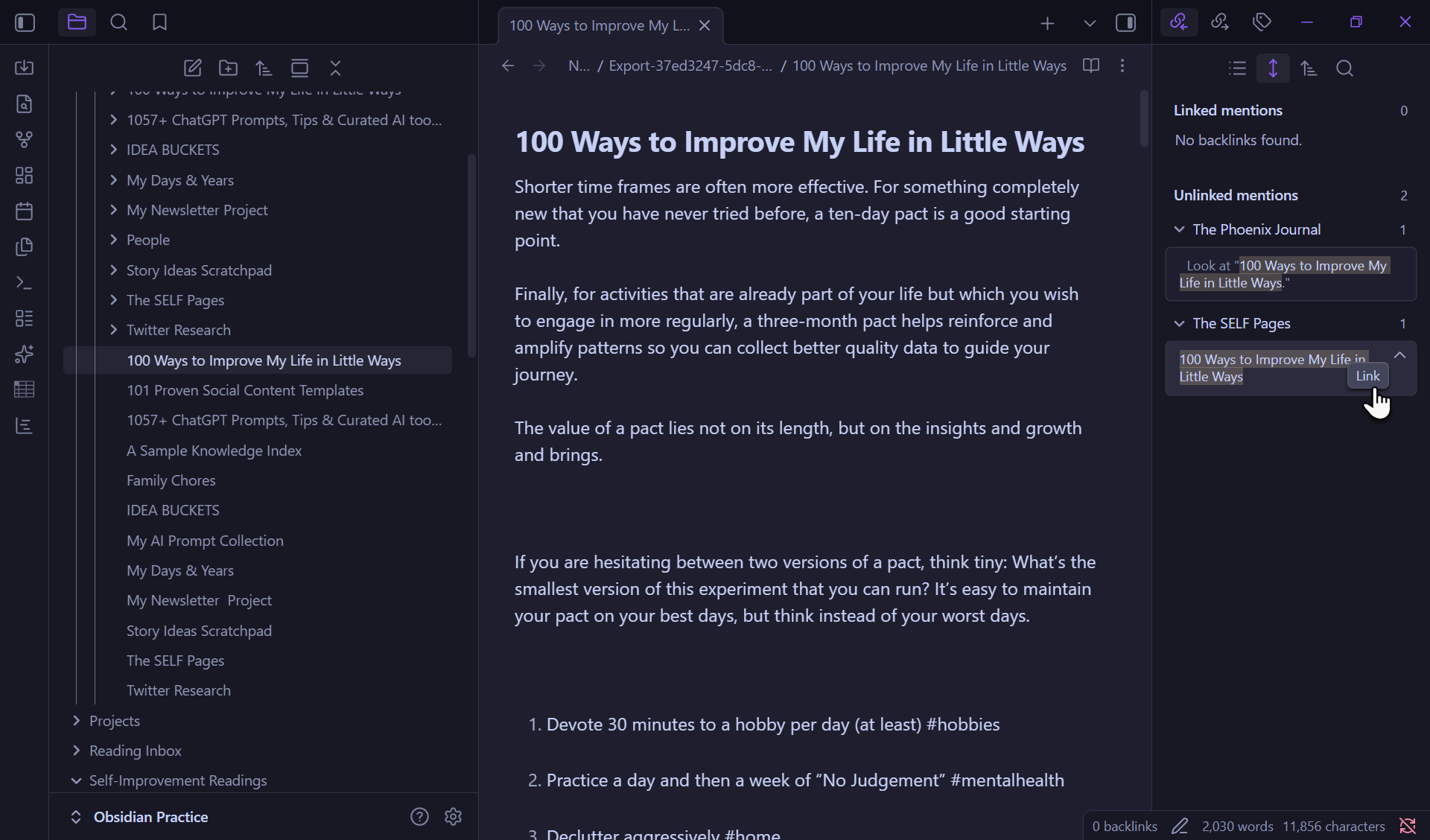Switch to backlinks tab in right sidebar
This screenshot has height=840, width=1430.
(x=1178, y=22)
